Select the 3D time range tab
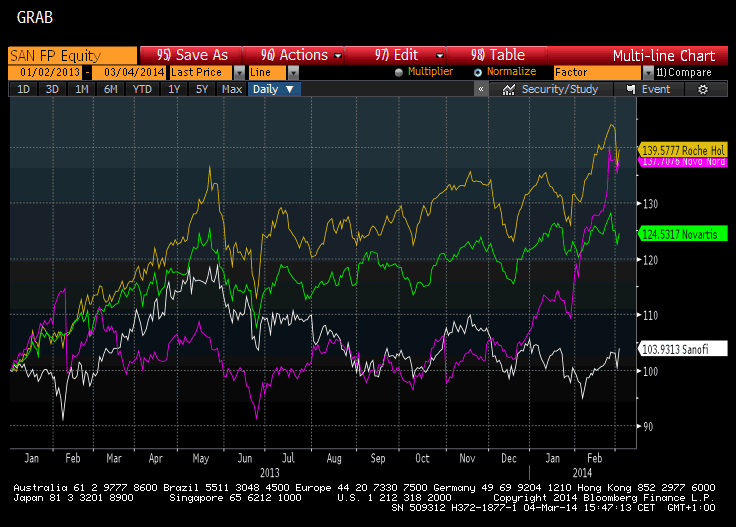 tap(52, 89)
